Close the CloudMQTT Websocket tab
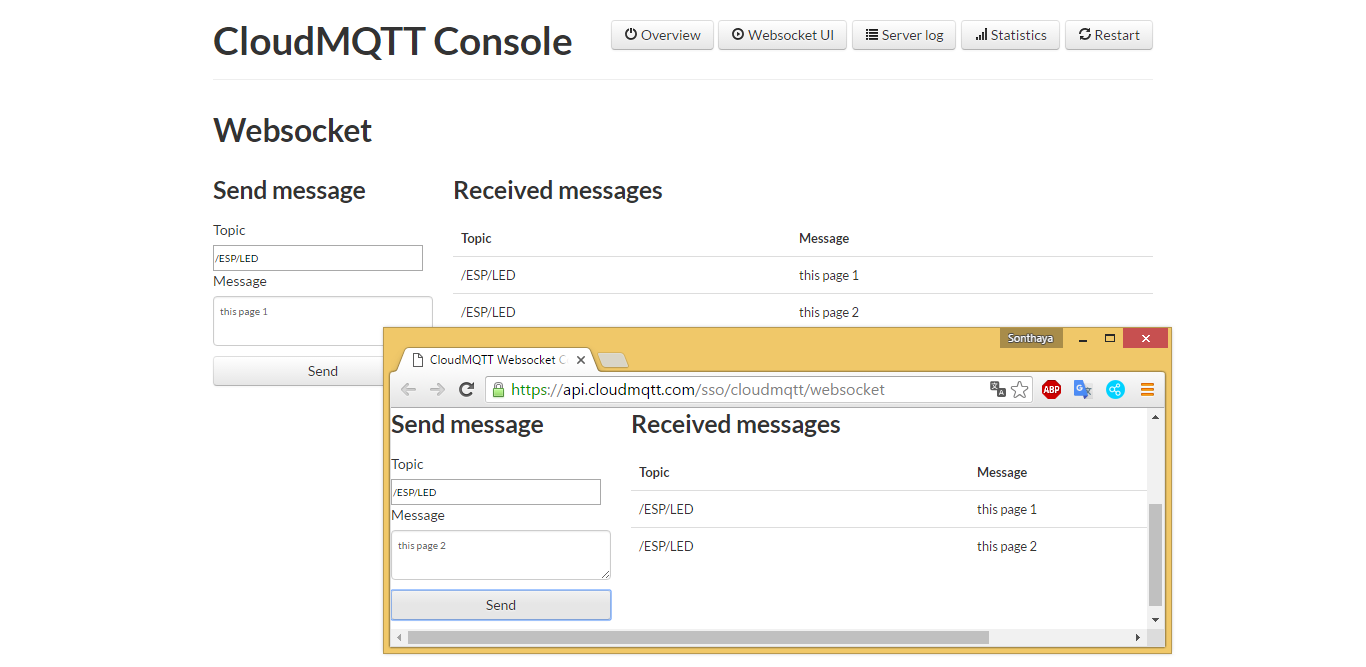The image size is (1366, 667). [581, 360]
